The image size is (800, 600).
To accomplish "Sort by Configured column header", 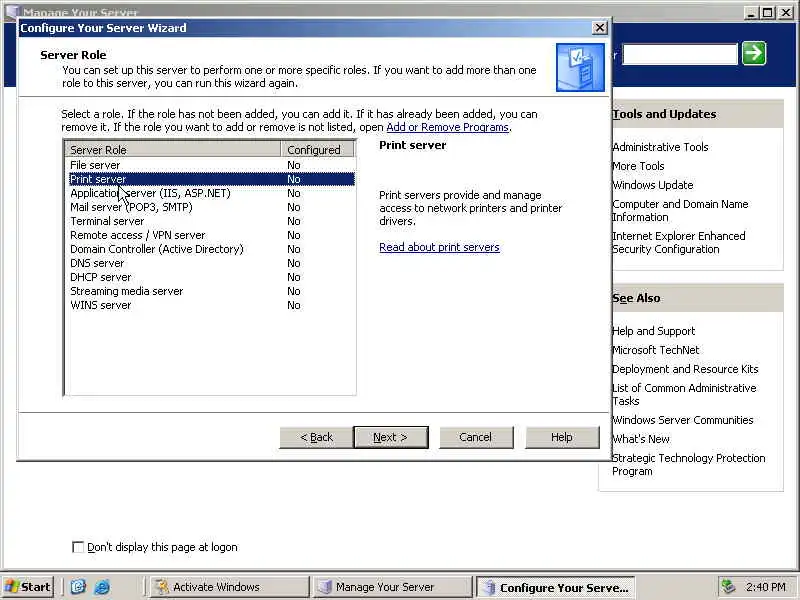I will [x=317, y=149].
